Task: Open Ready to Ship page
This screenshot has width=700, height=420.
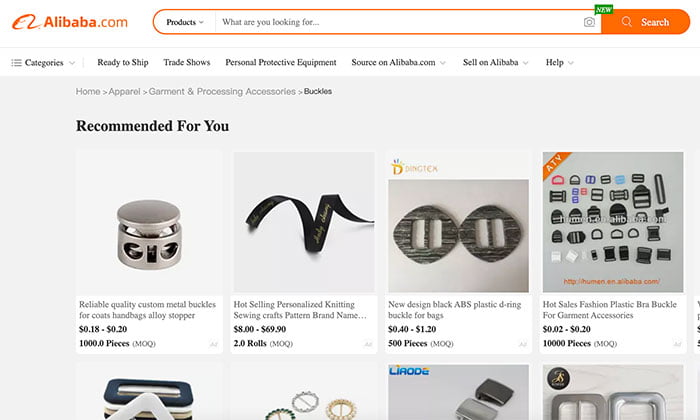Action: point(123,62)
